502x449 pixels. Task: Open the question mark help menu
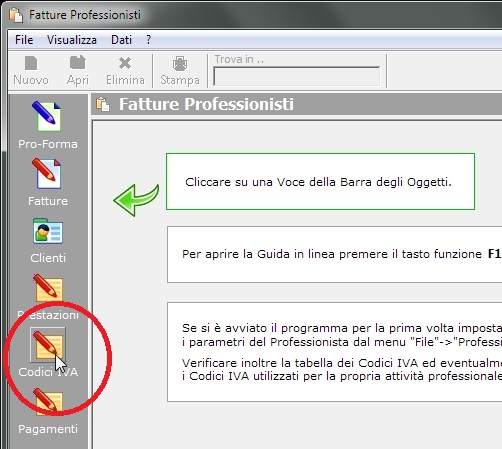[x=148, y=40]
